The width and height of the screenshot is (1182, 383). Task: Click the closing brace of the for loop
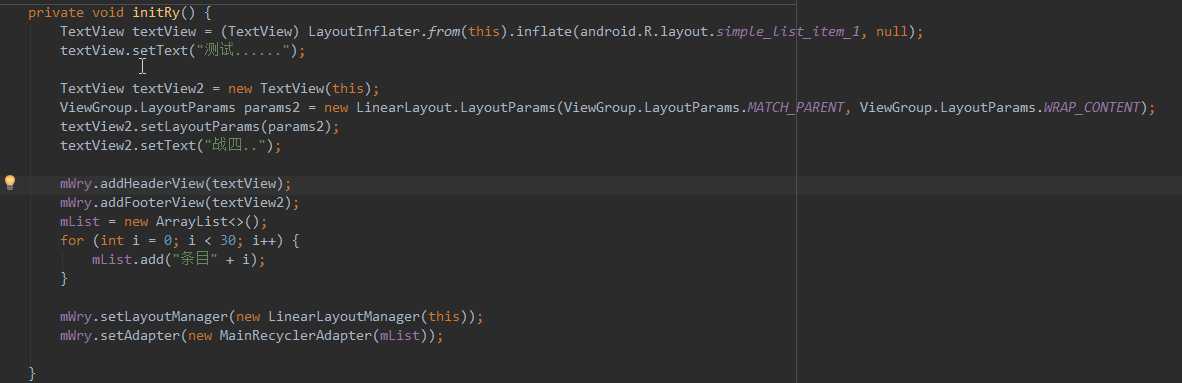click(64, 278)
